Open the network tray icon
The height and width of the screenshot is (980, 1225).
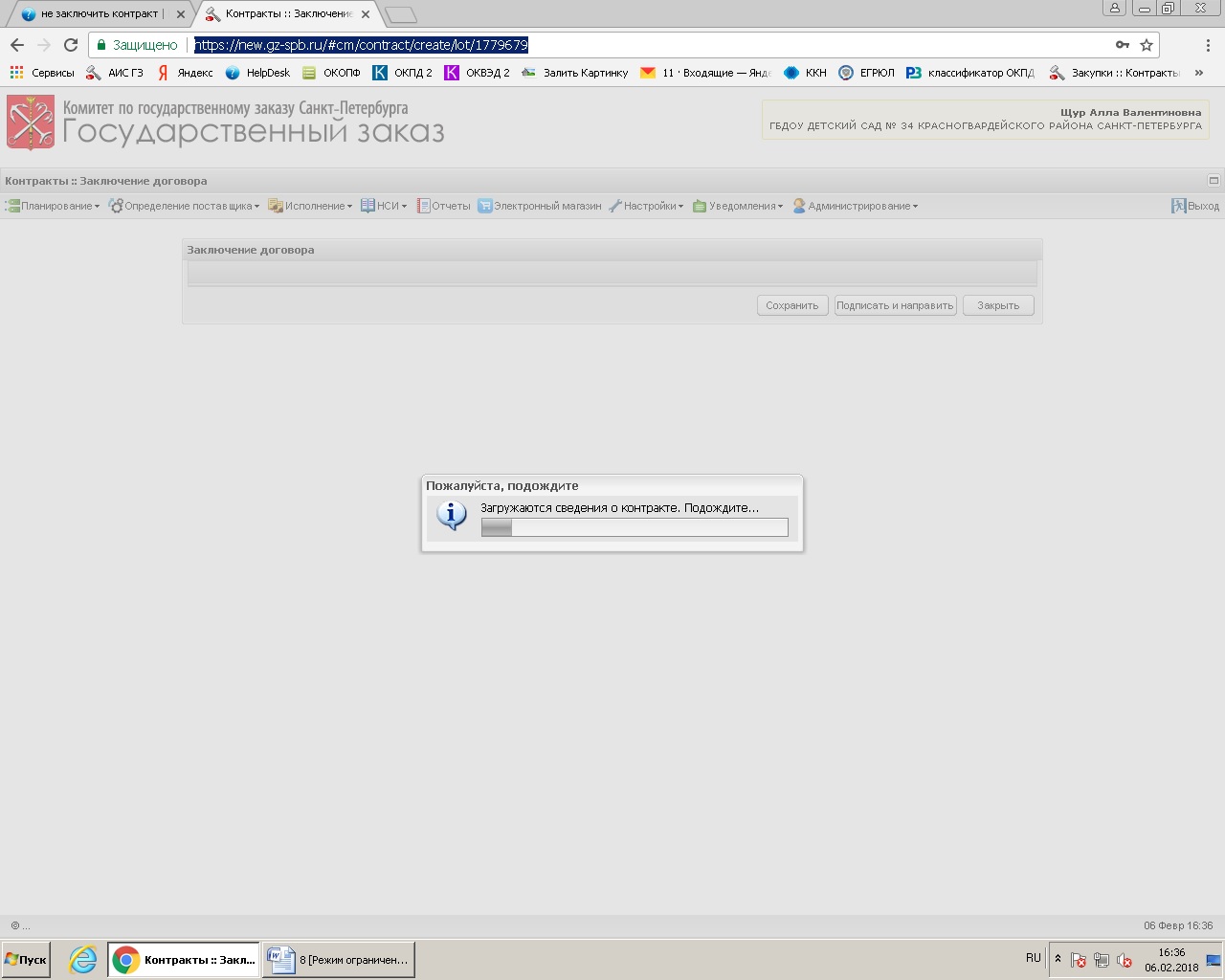[x=1102, y=960]
